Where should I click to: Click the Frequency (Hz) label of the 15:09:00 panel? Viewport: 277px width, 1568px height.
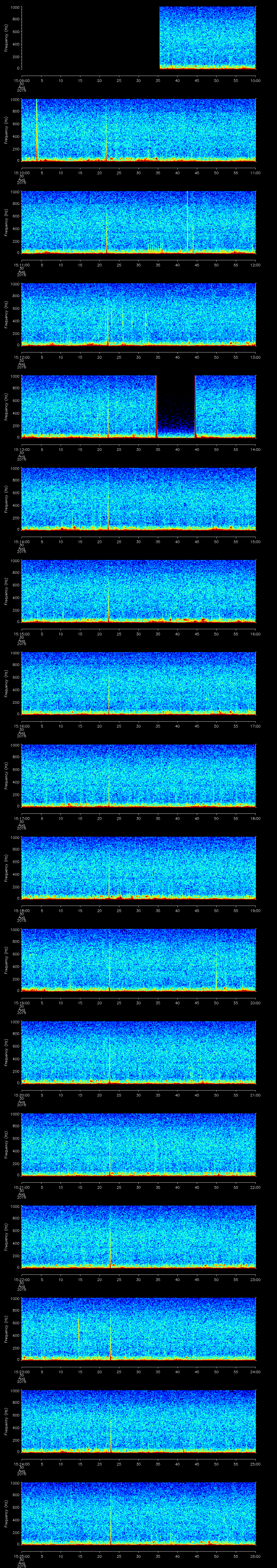6,38
